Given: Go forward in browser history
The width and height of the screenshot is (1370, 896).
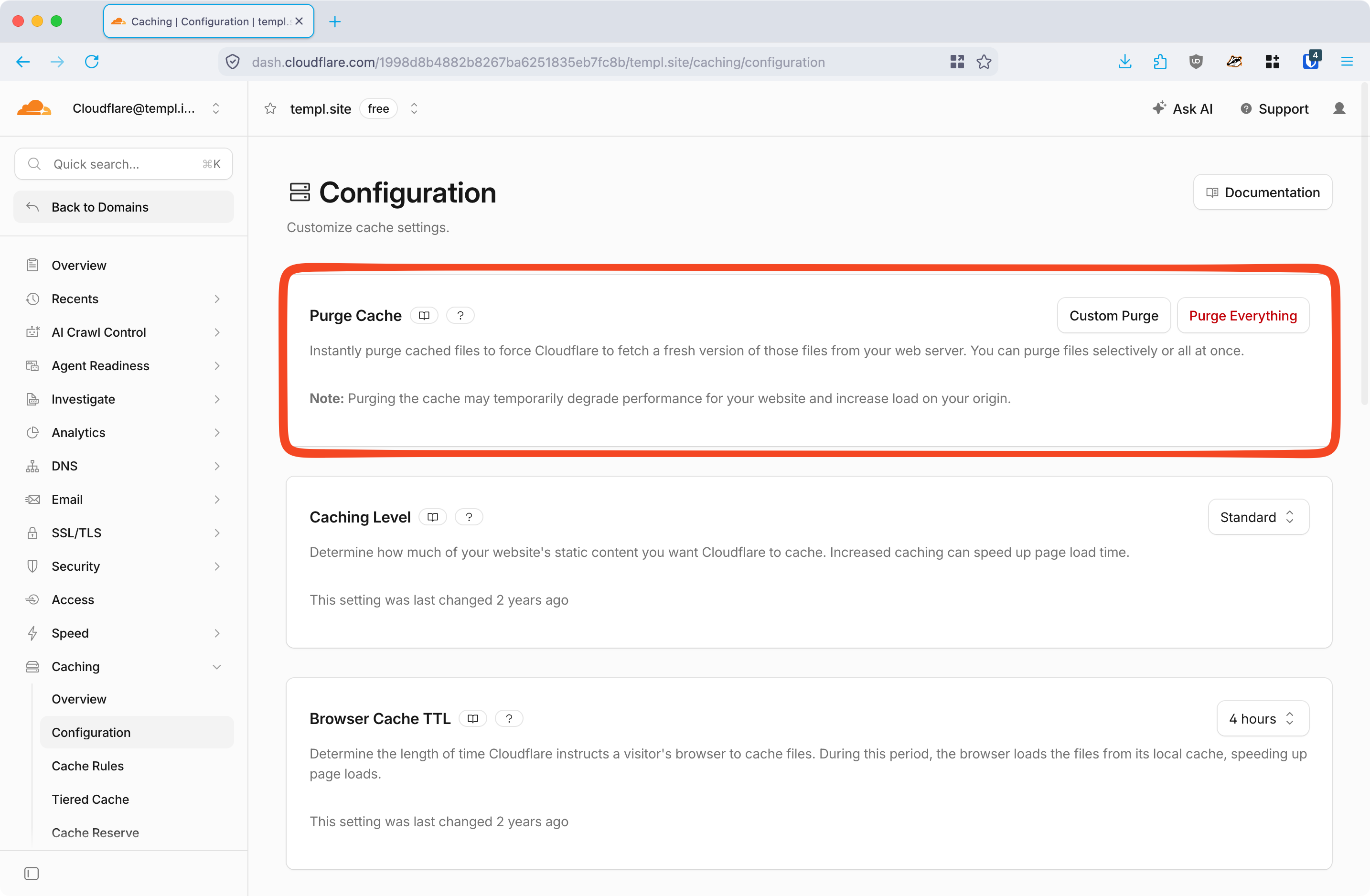Looking at the screenshot, I should click(x=57, y=62).
